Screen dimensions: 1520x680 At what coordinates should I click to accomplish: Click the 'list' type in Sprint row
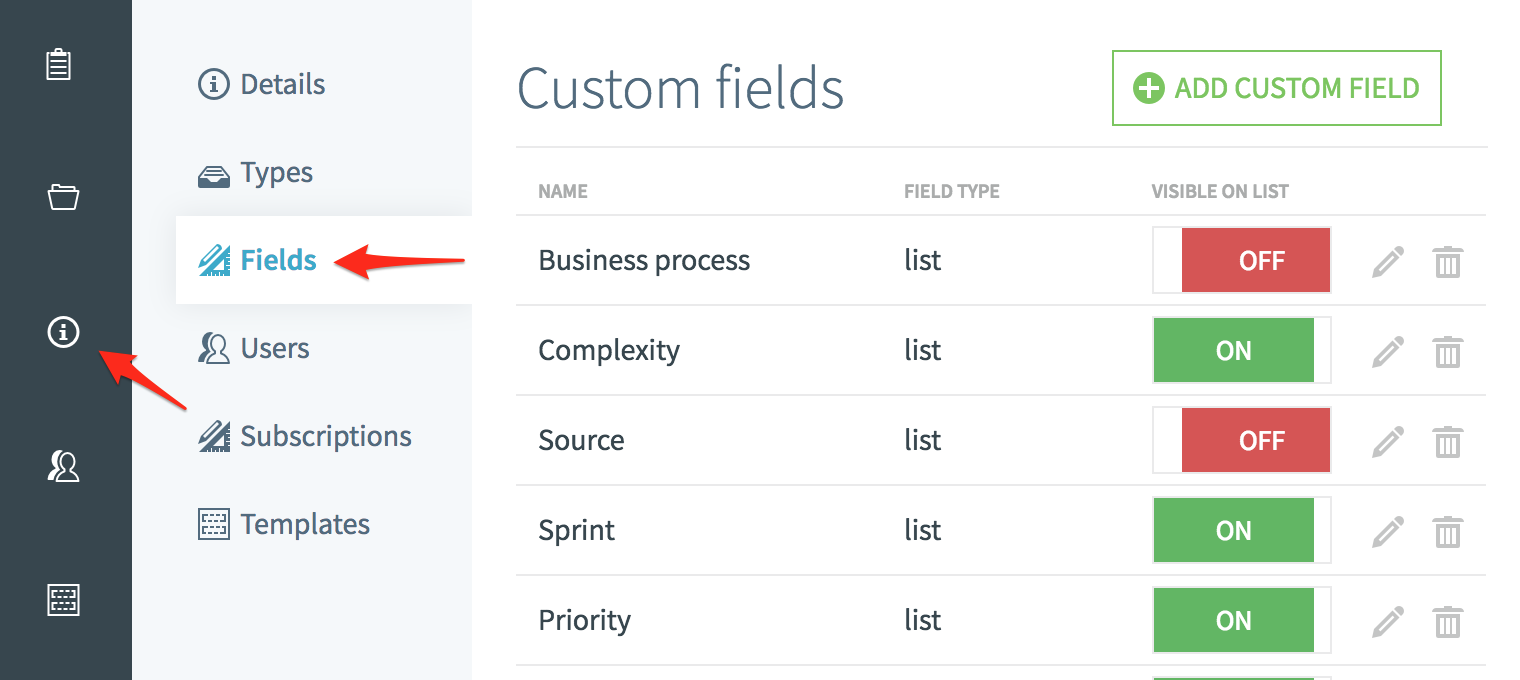coord(923,531)
